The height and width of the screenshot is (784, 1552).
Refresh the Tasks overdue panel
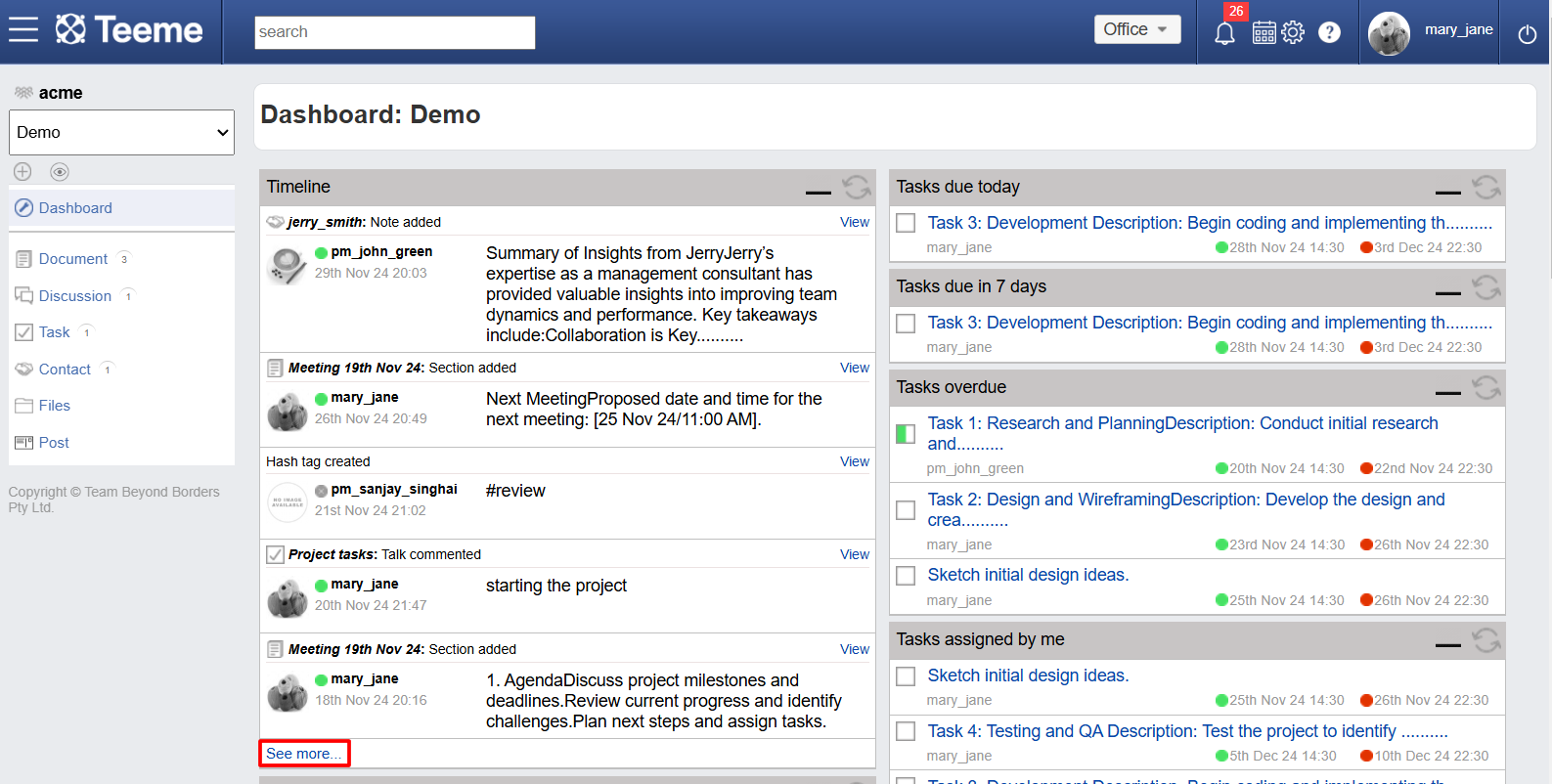point(1486,387)
